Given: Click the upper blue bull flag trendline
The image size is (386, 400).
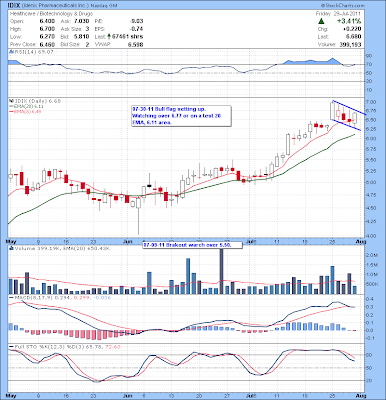Looking at the screenshot, I should click(349, 107).
